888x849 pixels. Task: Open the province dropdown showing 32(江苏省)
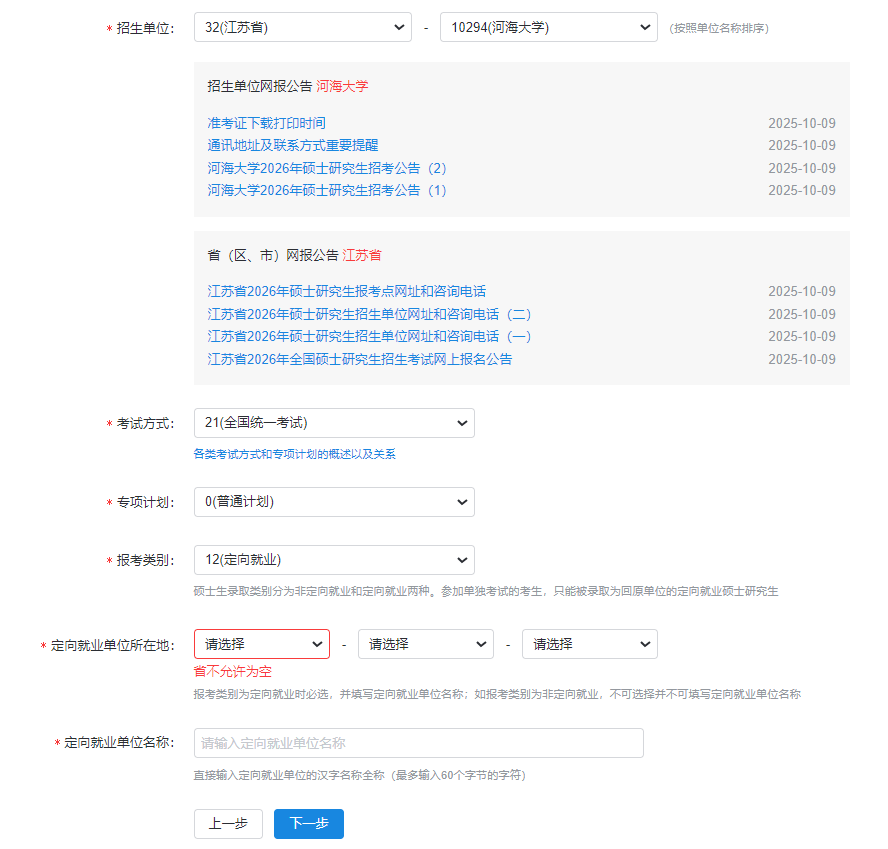[302, 27]
